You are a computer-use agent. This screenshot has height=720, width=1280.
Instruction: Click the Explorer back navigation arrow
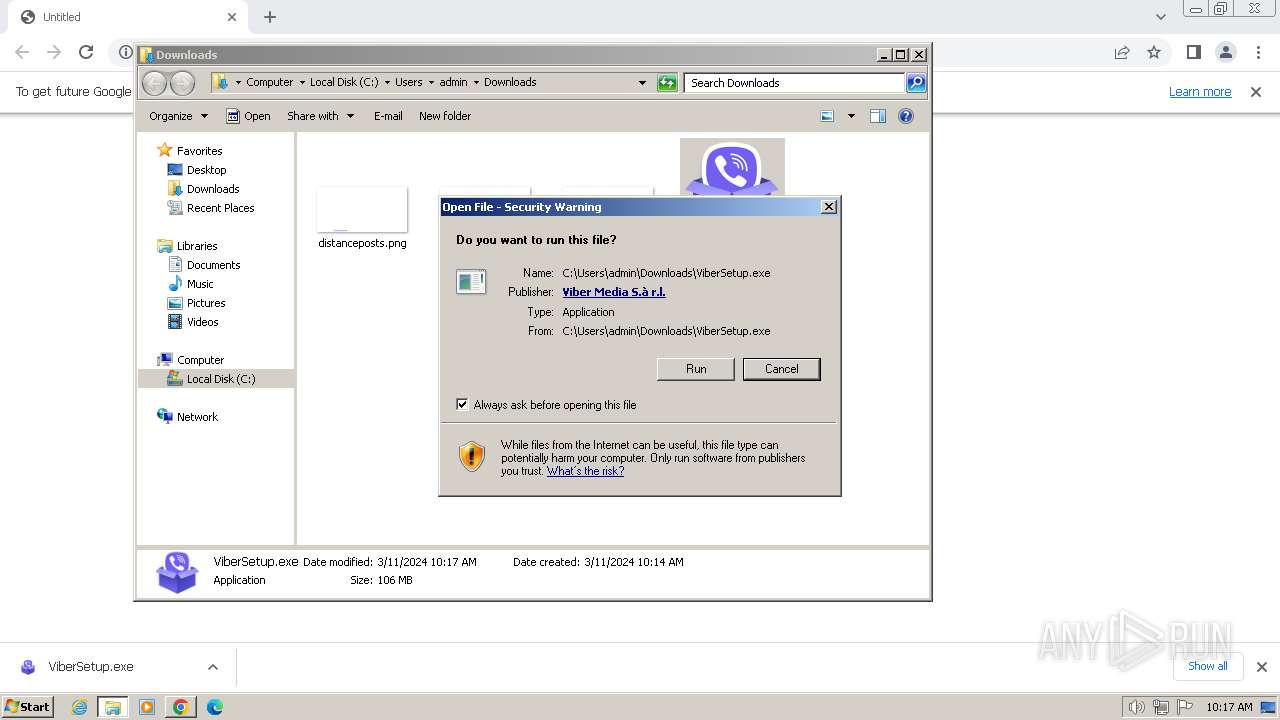(x=154, y=83)
